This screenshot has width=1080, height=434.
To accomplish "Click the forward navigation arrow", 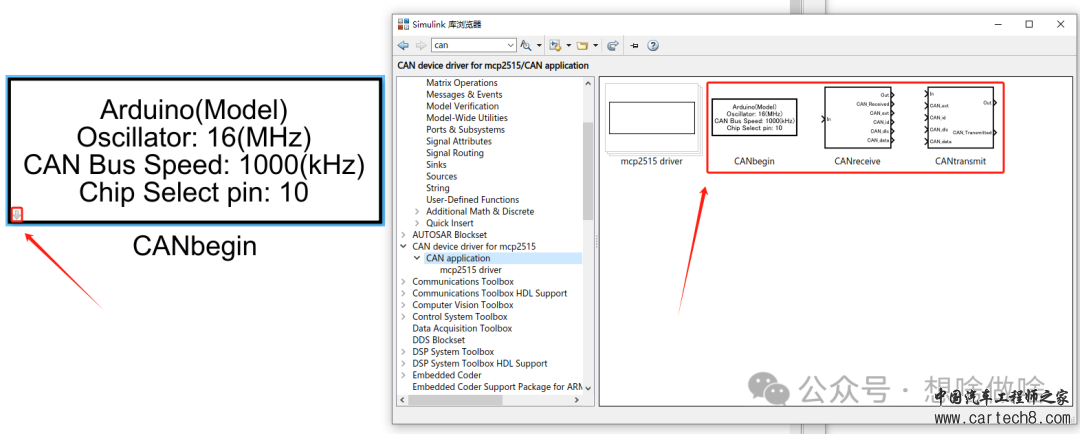I will (420, 45).
